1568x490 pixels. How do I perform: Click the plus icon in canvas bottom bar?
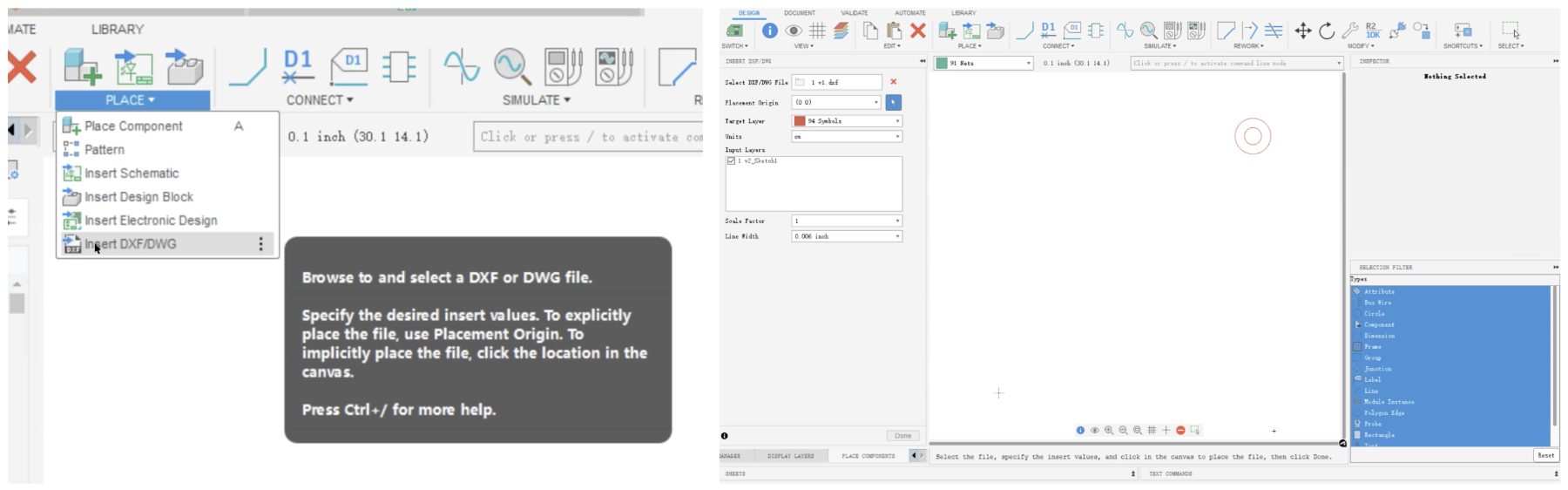pyautogui.click(x=1166, y=430)
